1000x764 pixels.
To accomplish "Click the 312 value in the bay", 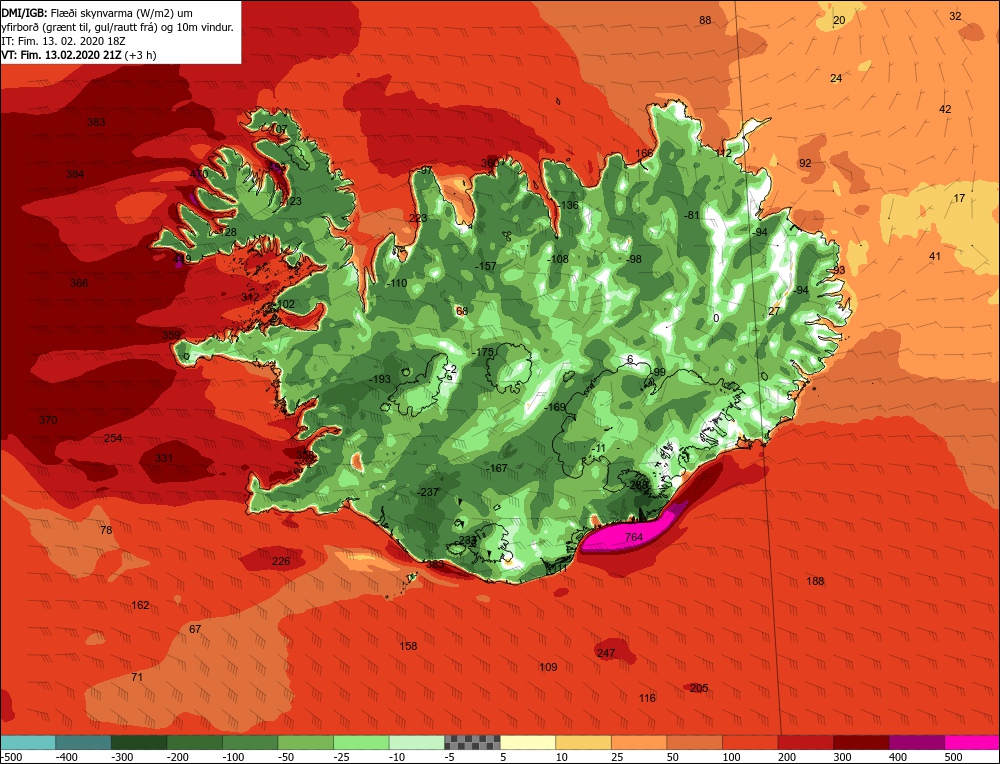I will click(250, 297).
